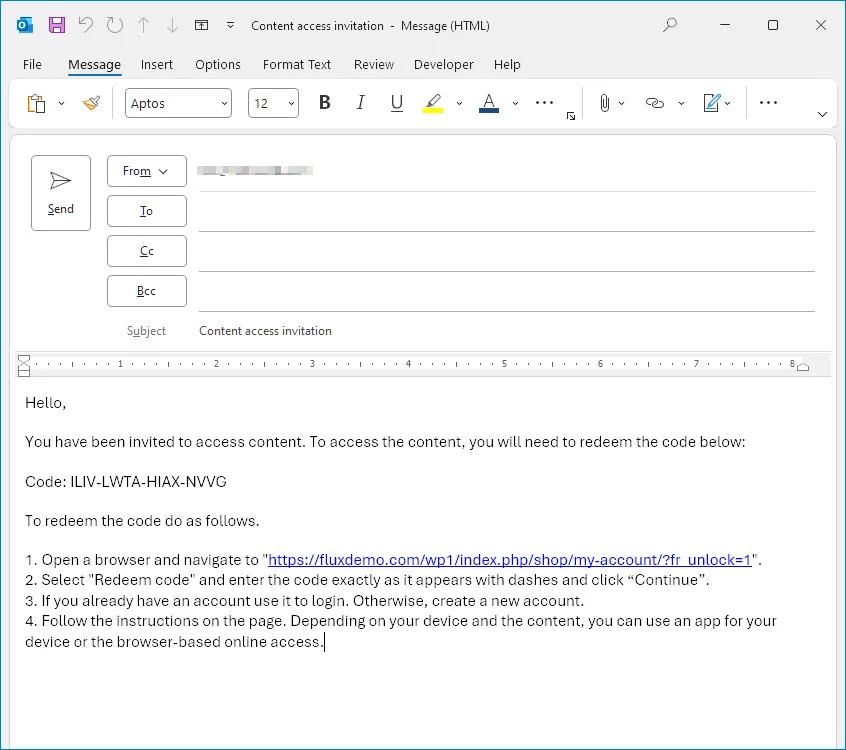Open the Aptos font name dropdown
846x750 pixels.
[x=178, y=103]
